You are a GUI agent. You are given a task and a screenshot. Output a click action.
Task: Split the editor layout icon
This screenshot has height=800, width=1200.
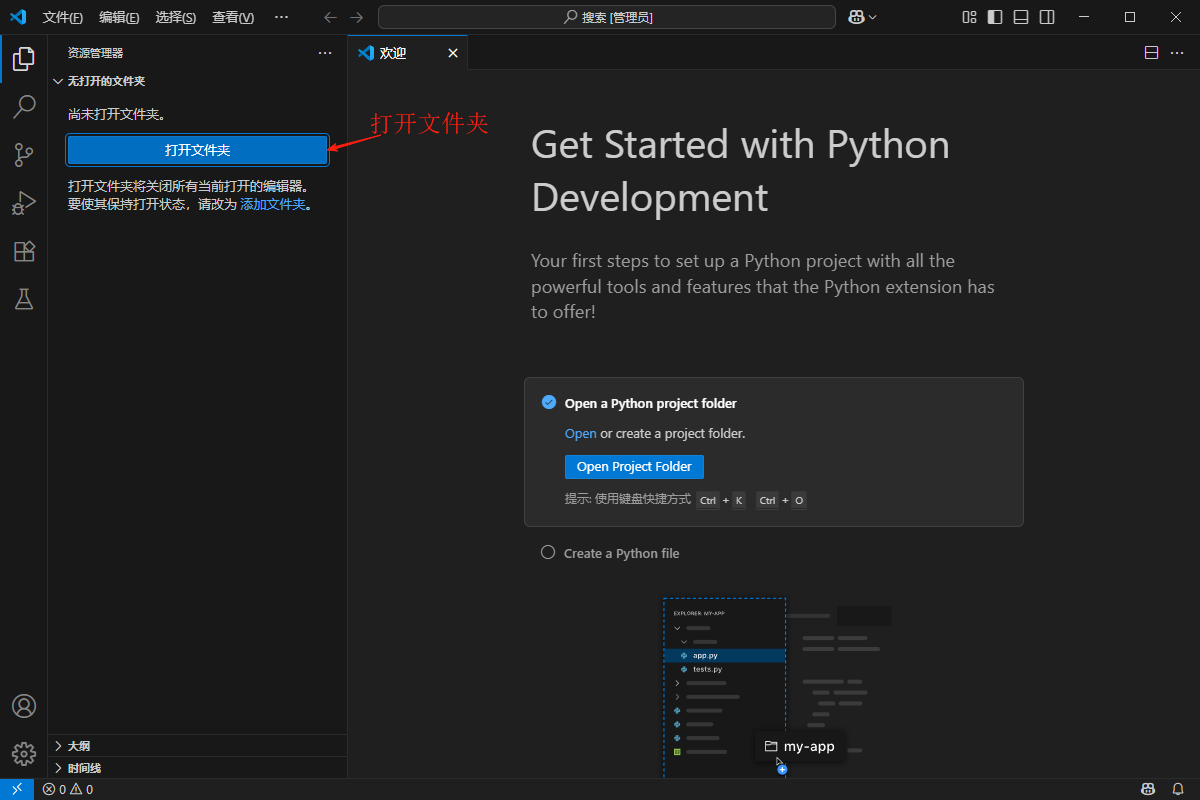1152,53
